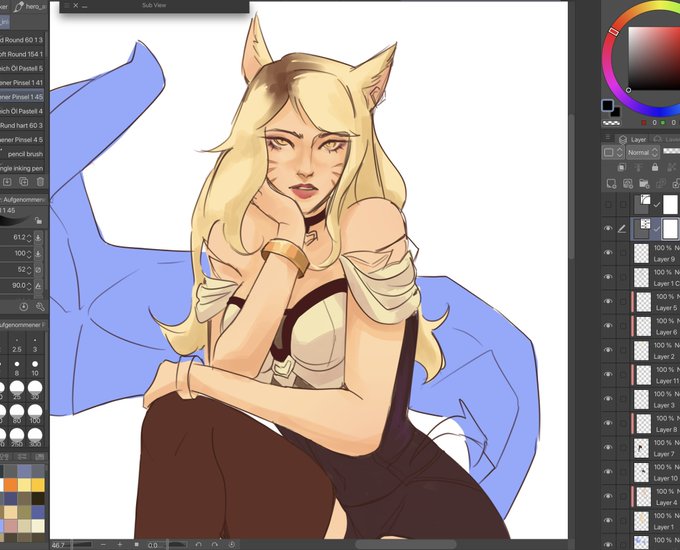Screen dimensions: 680x550
Task: Reset the canvas rotation
Action: [x=232, y=544]
